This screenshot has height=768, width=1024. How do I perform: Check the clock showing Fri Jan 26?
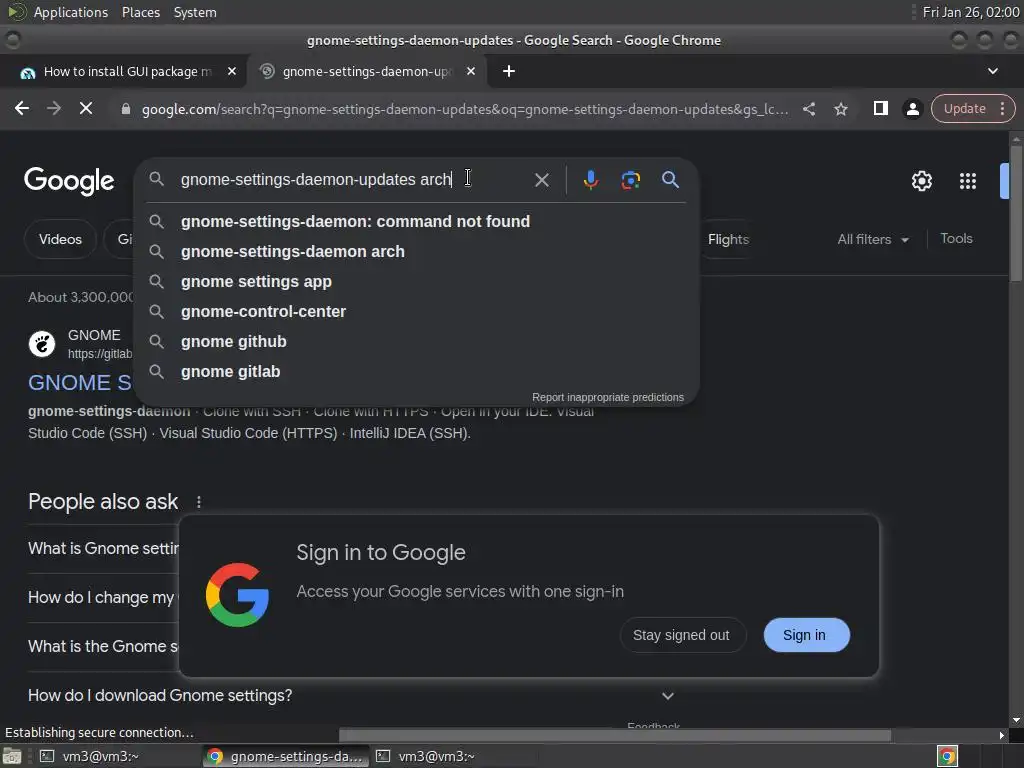coord(970,12)
